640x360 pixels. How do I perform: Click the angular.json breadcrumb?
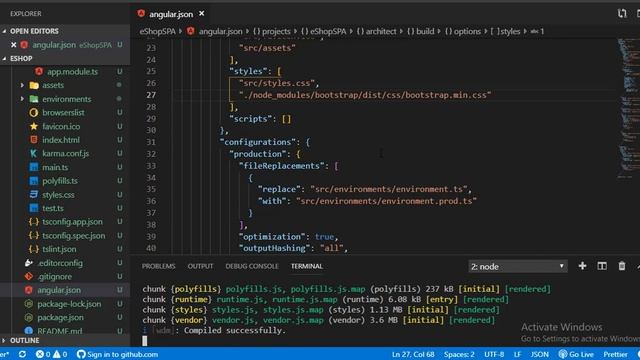[x=220, y=31]
